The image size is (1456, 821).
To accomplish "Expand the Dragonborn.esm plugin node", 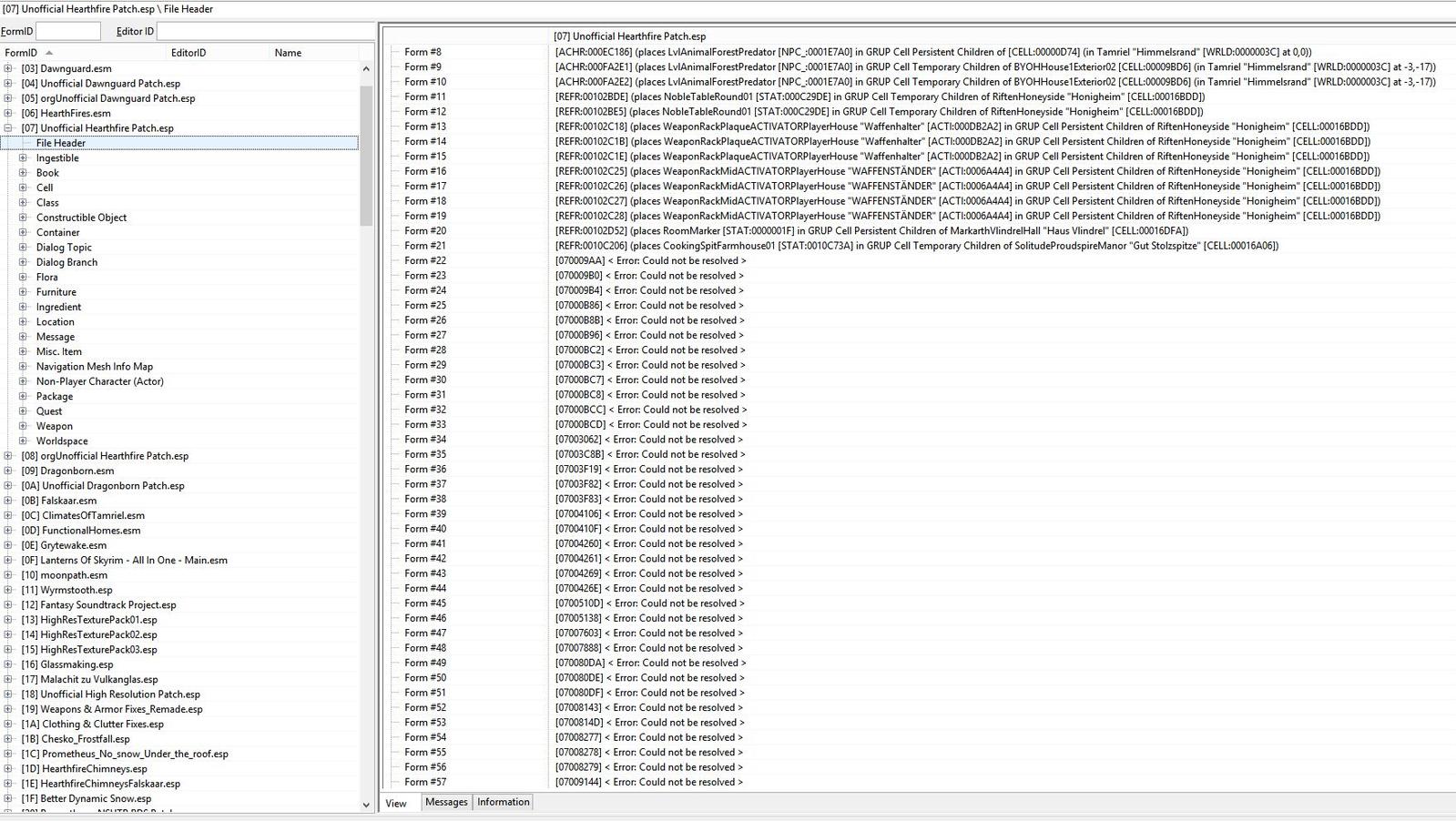I will 8,471.
